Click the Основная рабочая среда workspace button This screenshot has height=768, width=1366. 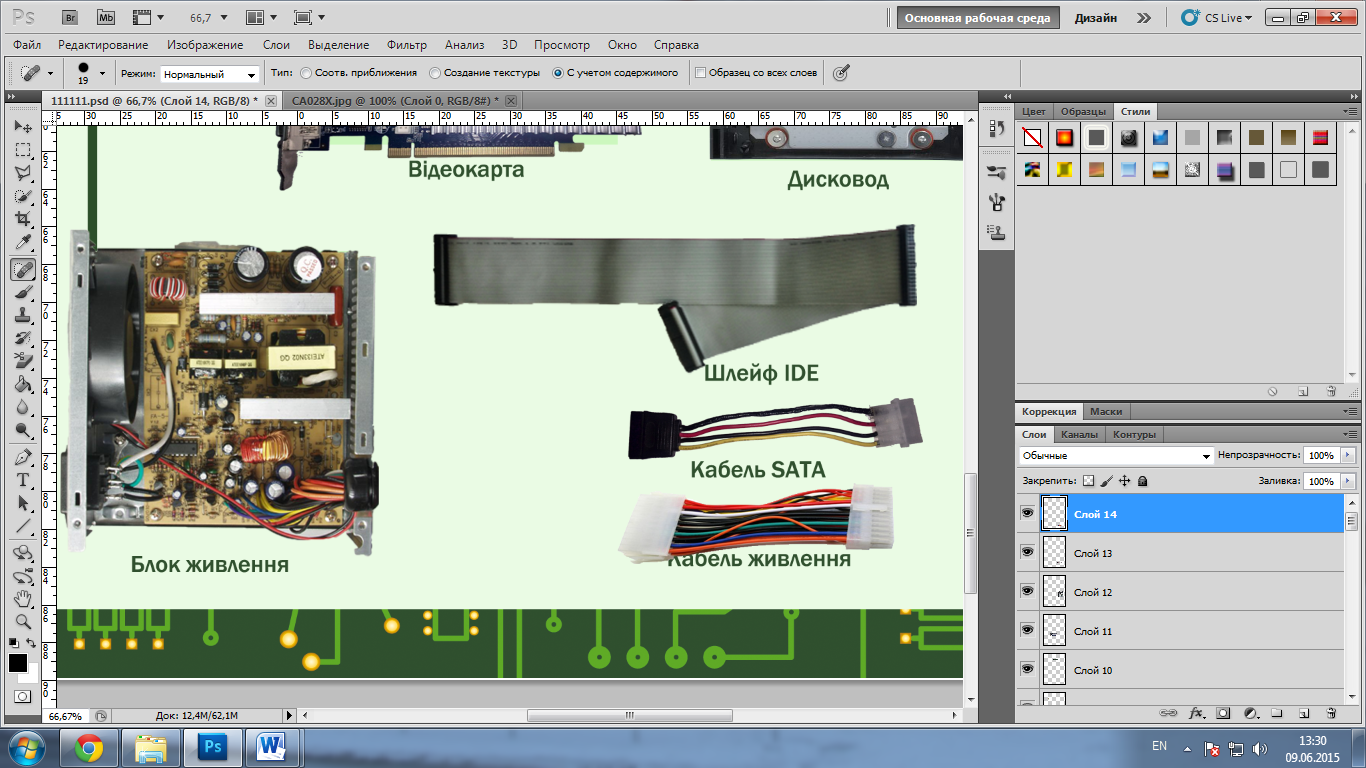(x=976, y=18)
